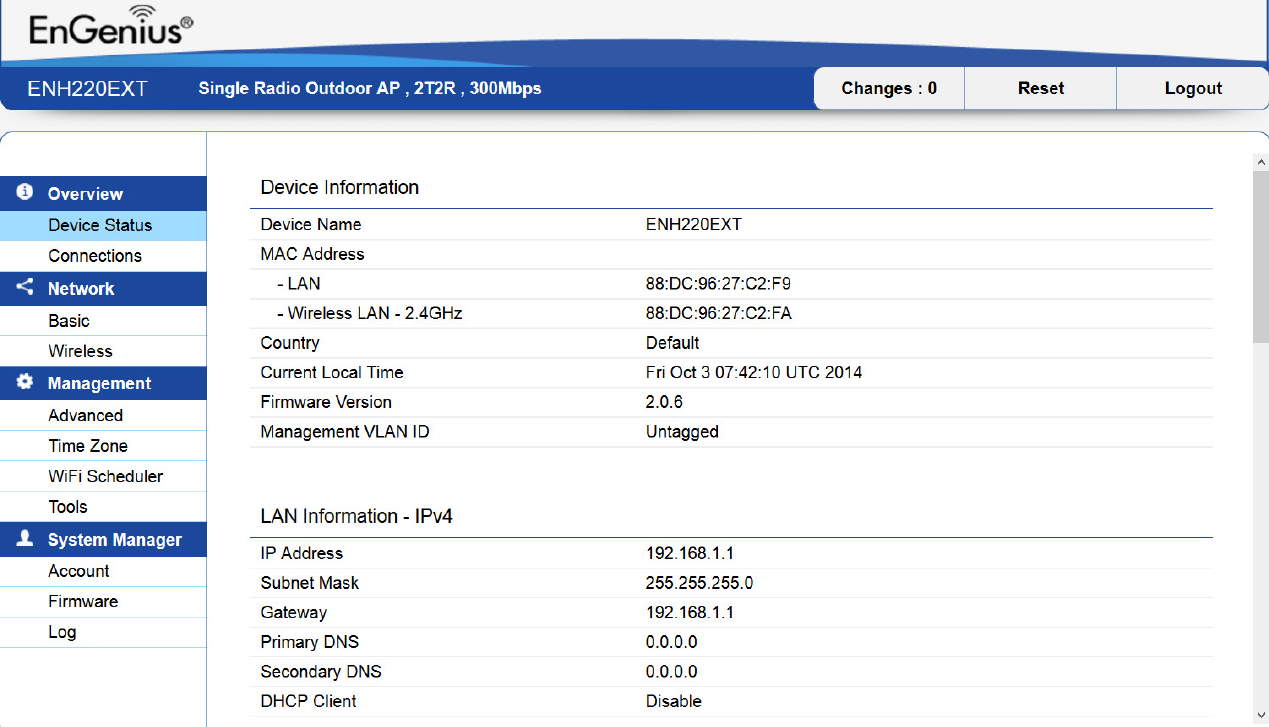Click the Single Radio Outdoor AP description
Image resolution: width=1269 pixels, height=727 pixels.
[370, 88]
